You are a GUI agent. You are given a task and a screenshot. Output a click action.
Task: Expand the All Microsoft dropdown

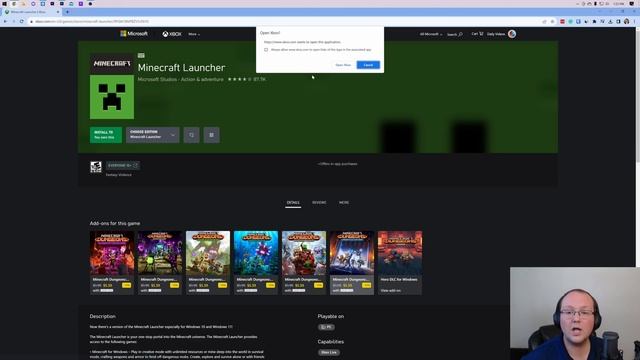tap(431, 34)
